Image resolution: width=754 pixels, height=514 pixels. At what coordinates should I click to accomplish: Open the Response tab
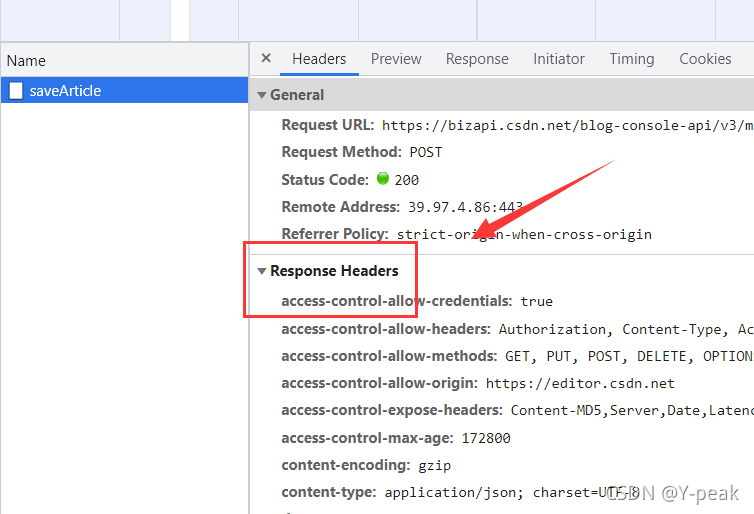[477, 59]
